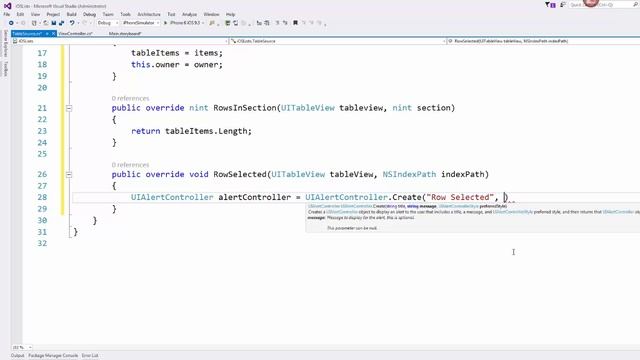This screenshot has width=640, height=360.
Task: Click the navigate backward toolbar icon
Action: tap(11, 23)
